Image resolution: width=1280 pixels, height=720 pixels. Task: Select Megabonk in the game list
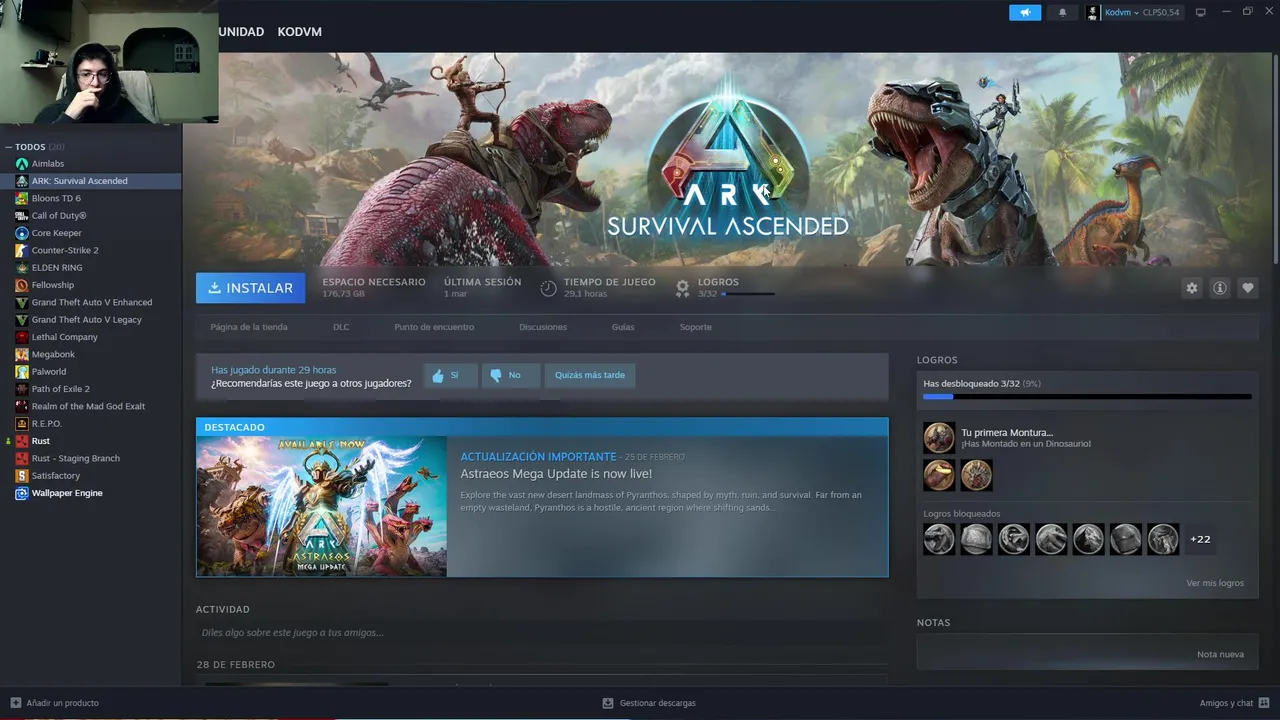pyautogui.click(x=53, y=354)
